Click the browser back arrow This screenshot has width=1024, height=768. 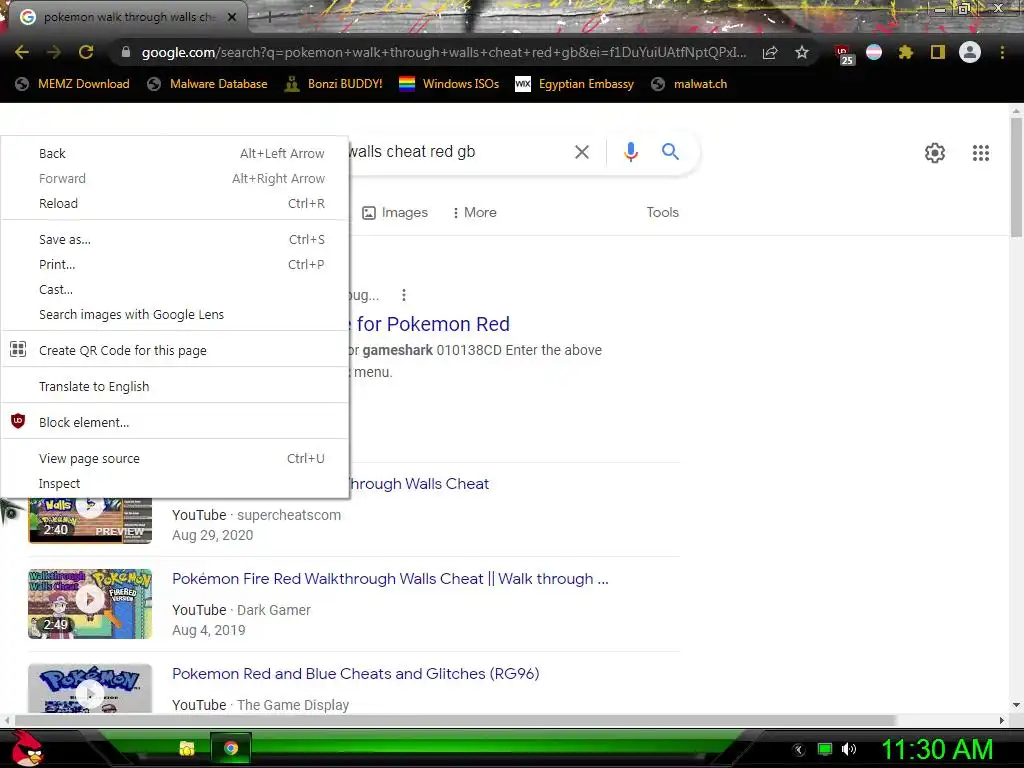(22, 52)
